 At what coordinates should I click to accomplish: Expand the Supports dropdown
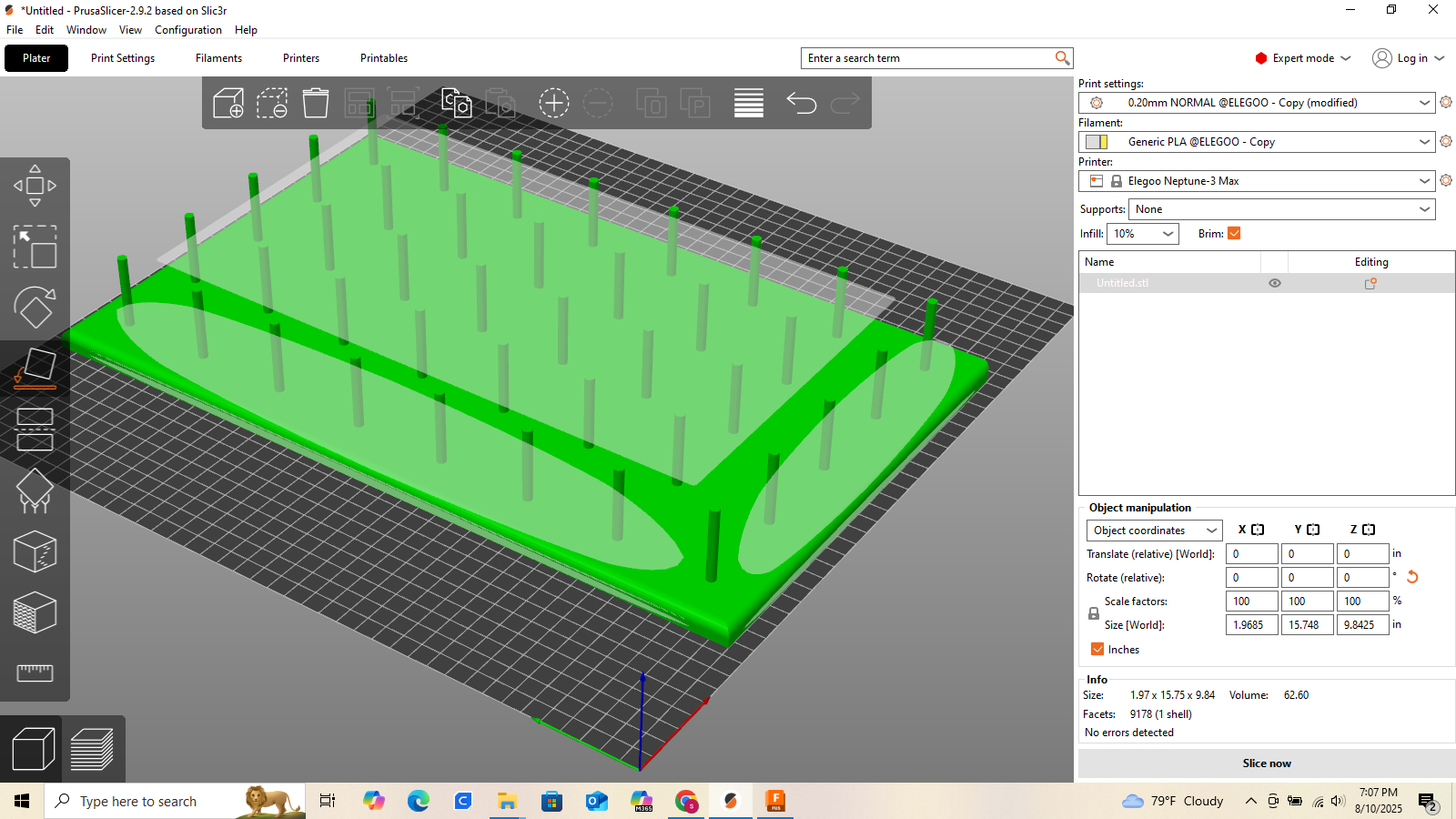click(x=1282, y=209)
